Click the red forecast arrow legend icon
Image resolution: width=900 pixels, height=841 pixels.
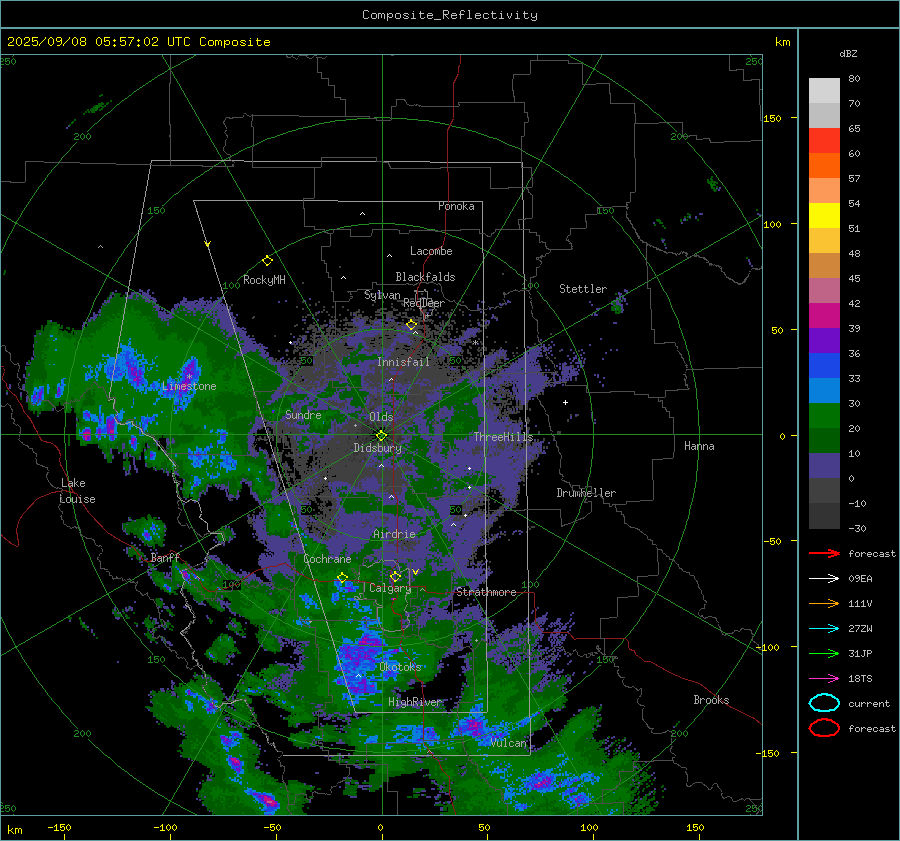pyautogui.click(x=824, y=553)
